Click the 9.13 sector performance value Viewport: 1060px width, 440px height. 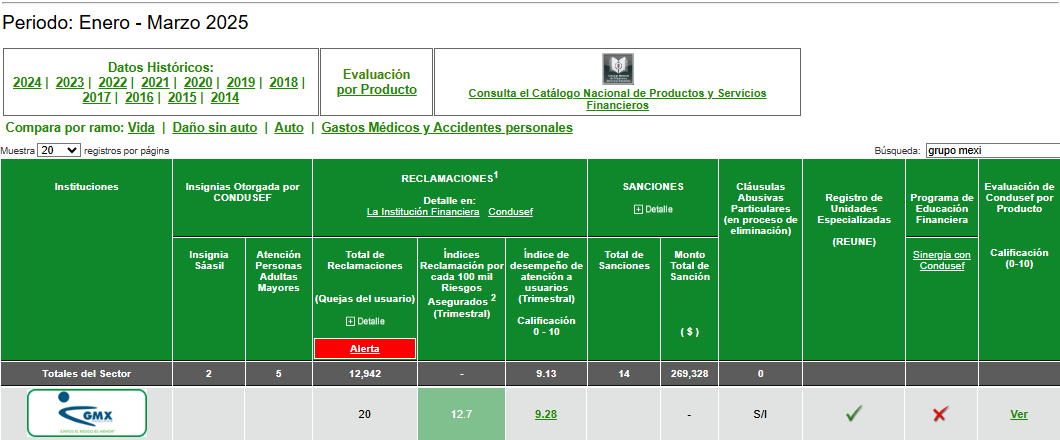tap(546, 373)
